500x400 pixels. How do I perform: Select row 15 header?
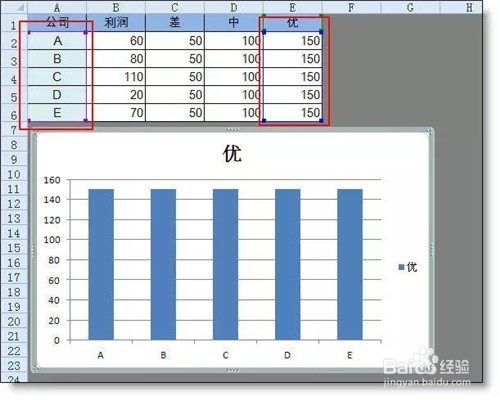[x=14, y=248]
